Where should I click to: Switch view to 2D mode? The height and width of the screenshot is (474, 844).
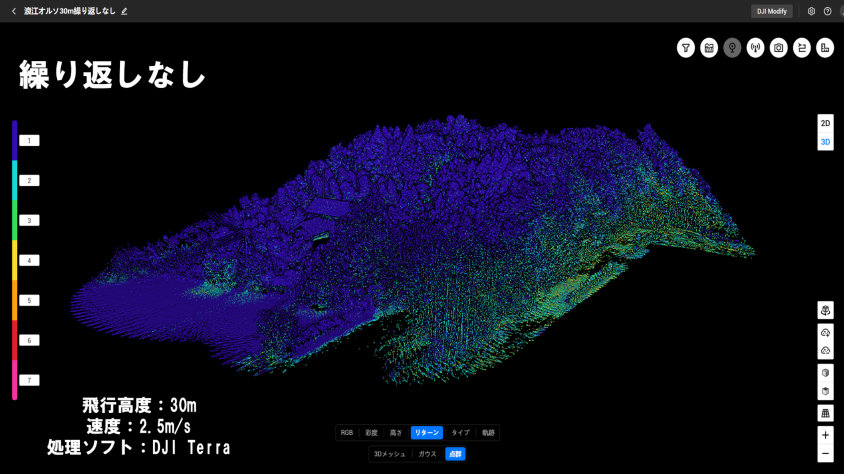(x=825, y=123)
